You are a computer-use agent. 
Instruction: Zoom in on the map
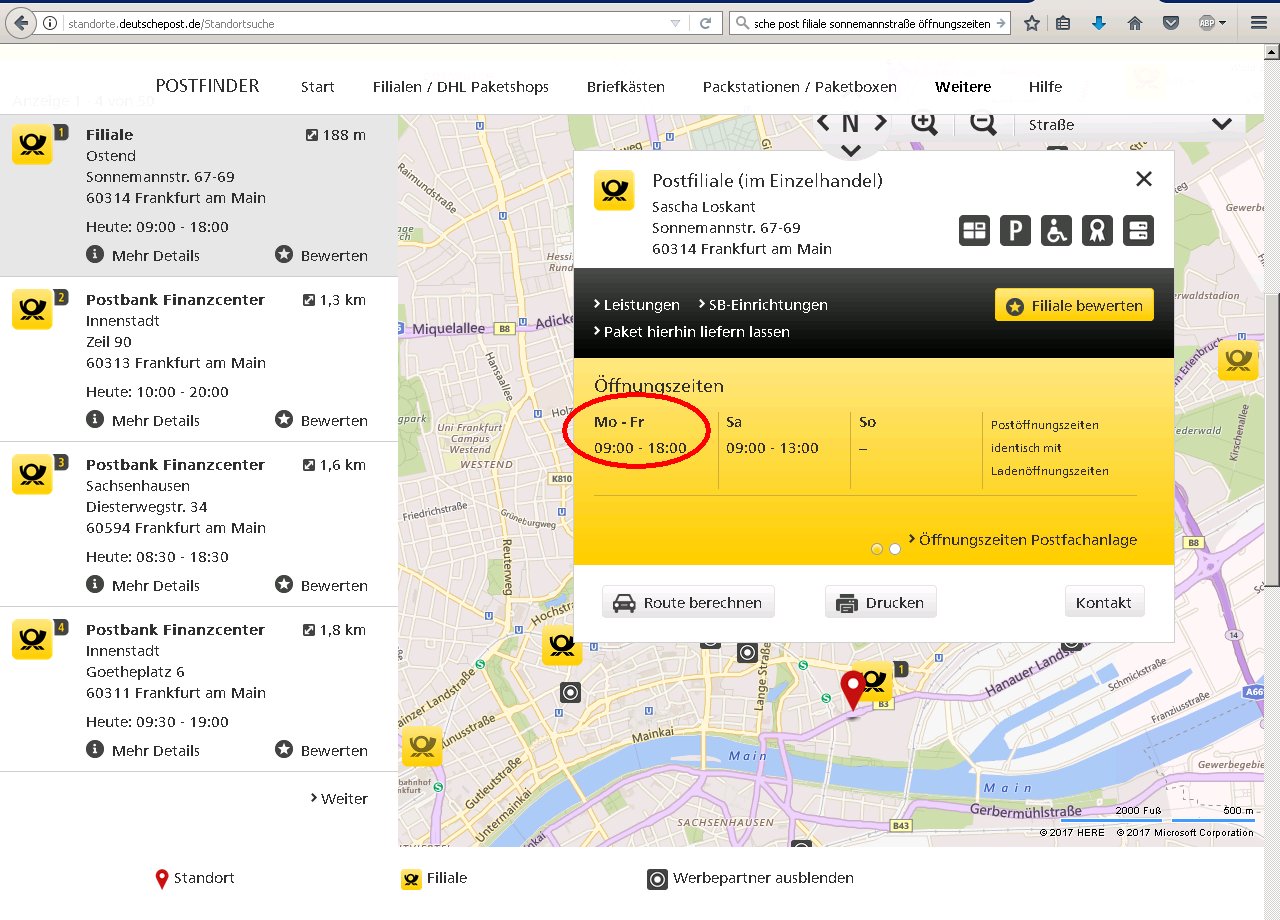[924, 123]
